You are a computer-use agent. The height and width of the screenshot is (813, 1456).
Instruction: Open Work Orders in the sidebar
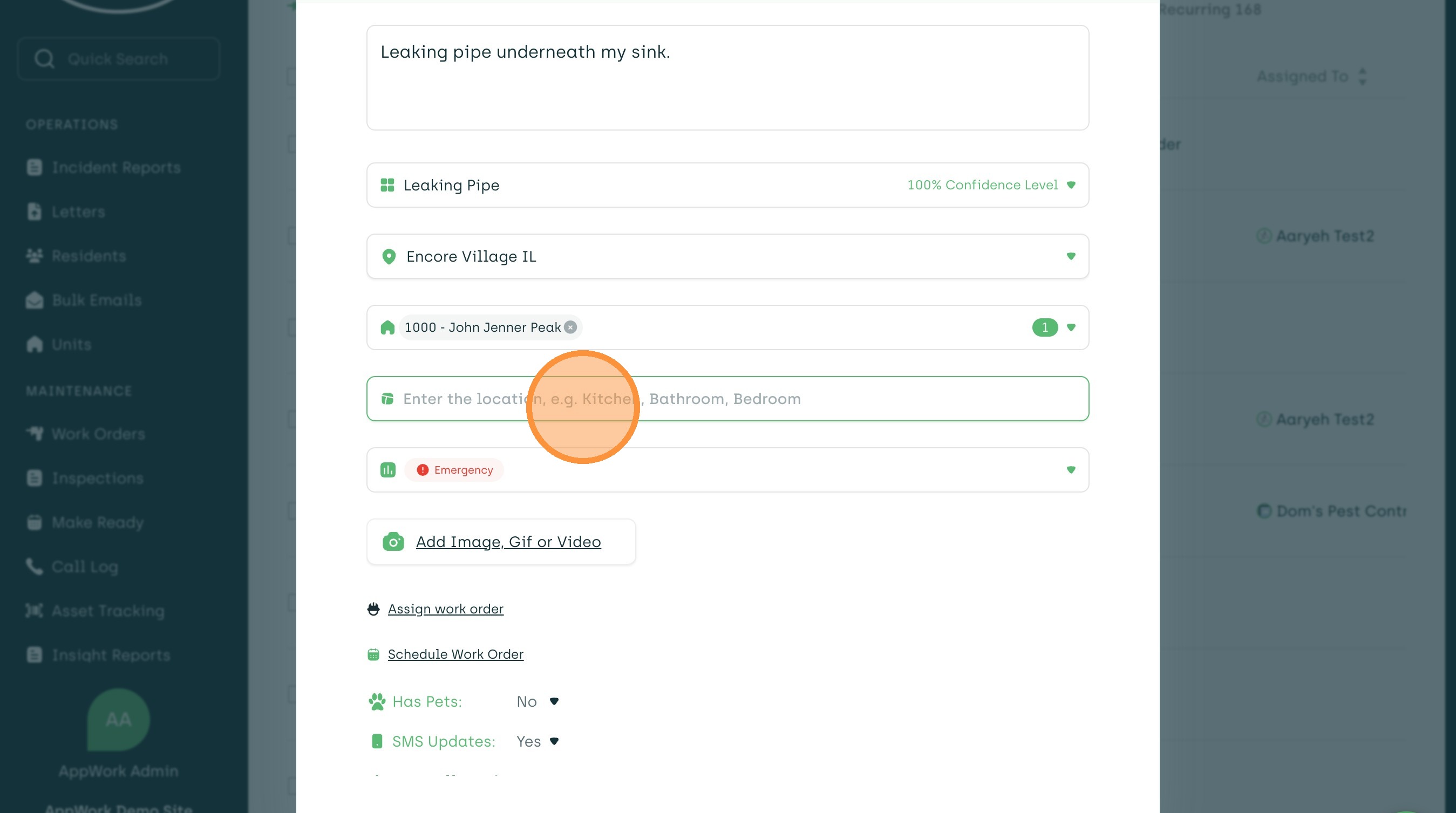tap(98, 434)
